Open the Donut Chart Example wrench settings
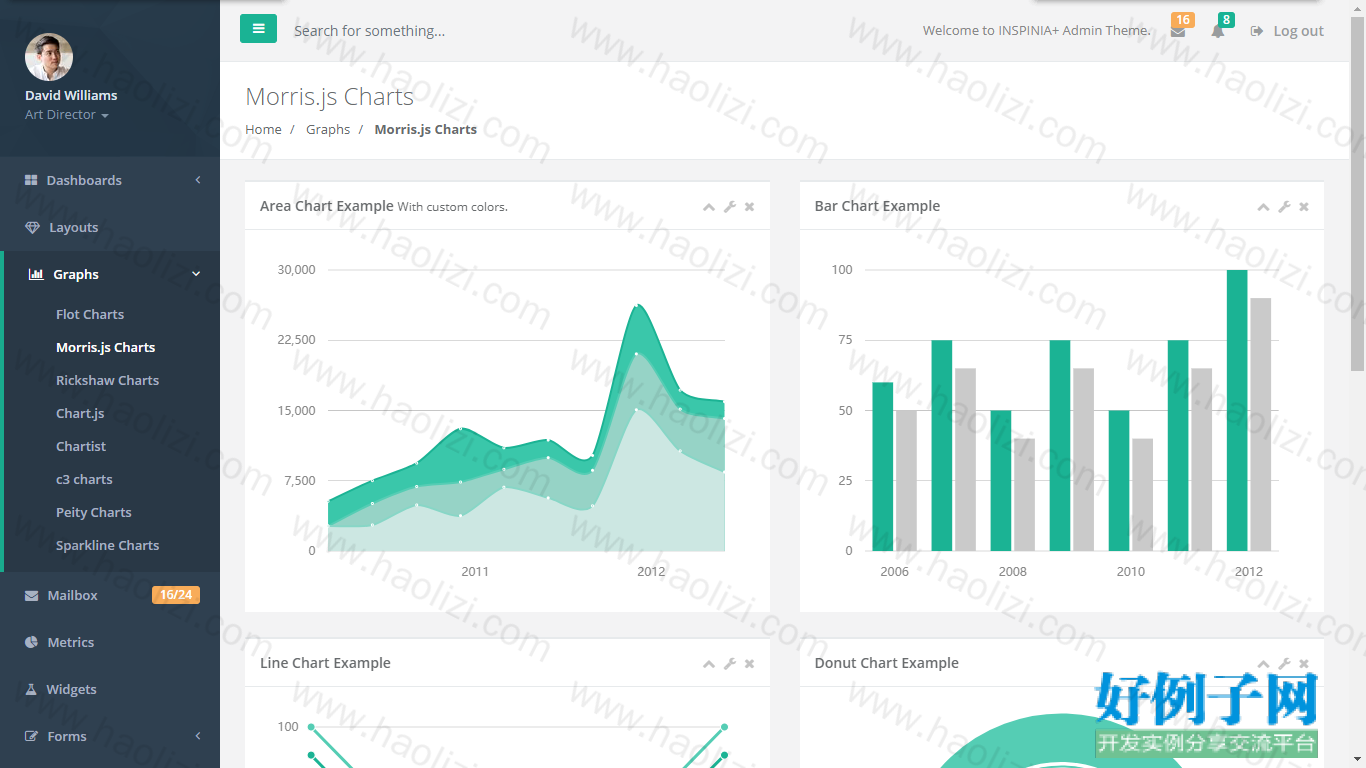Viewport: 1366px width, 768px height. coord(1284,664)
